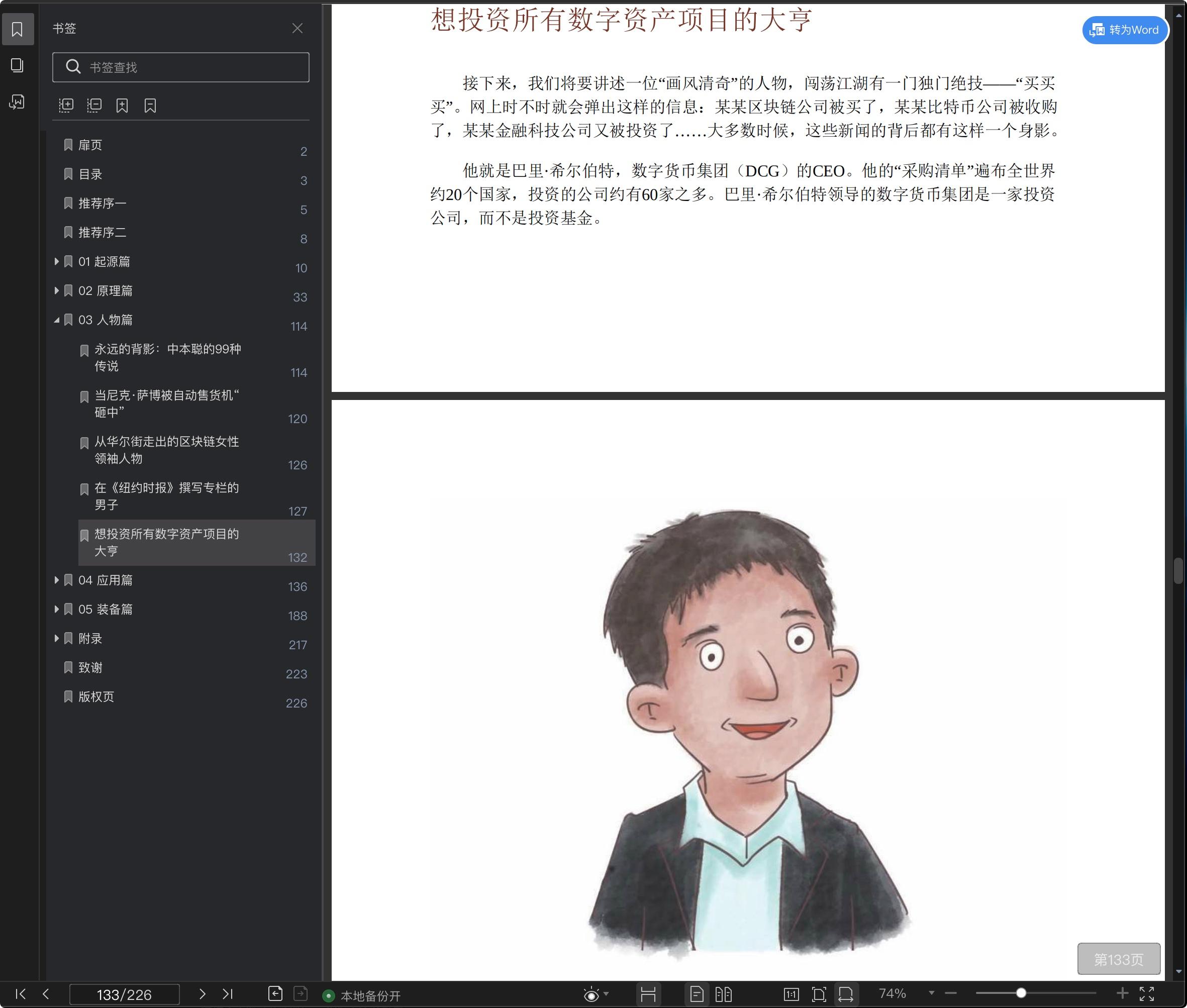Go forward to next view icon
This screenshot has width=1187, height=1008.
(x=301, y=994)
